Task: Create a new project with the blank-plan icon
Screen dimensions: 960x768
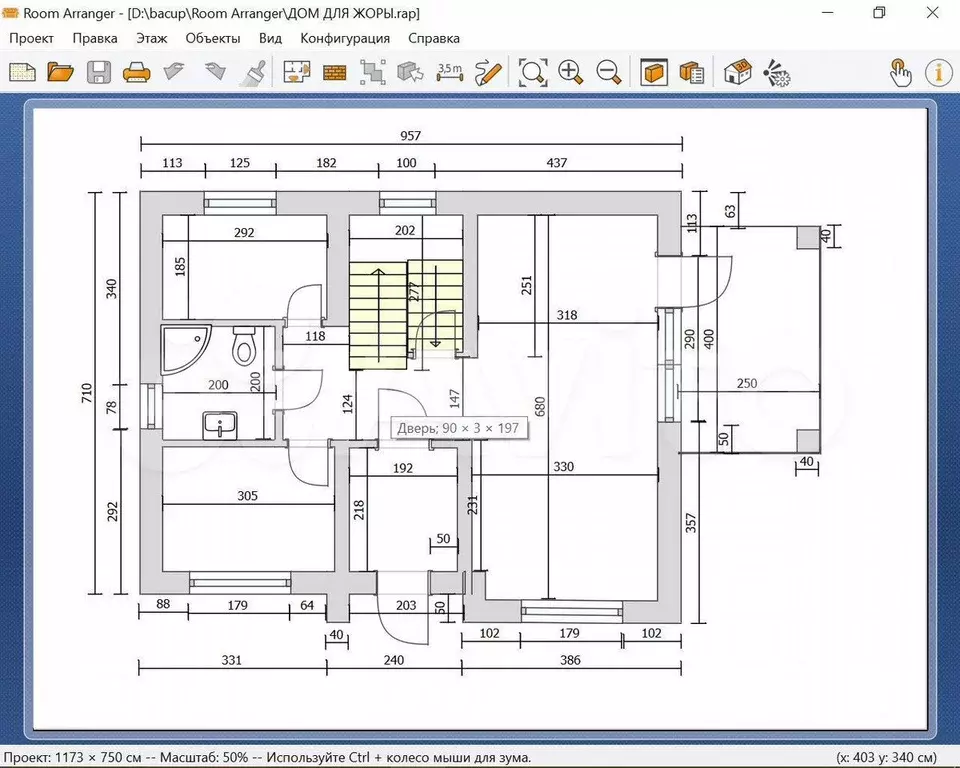Action: point(22,72)
